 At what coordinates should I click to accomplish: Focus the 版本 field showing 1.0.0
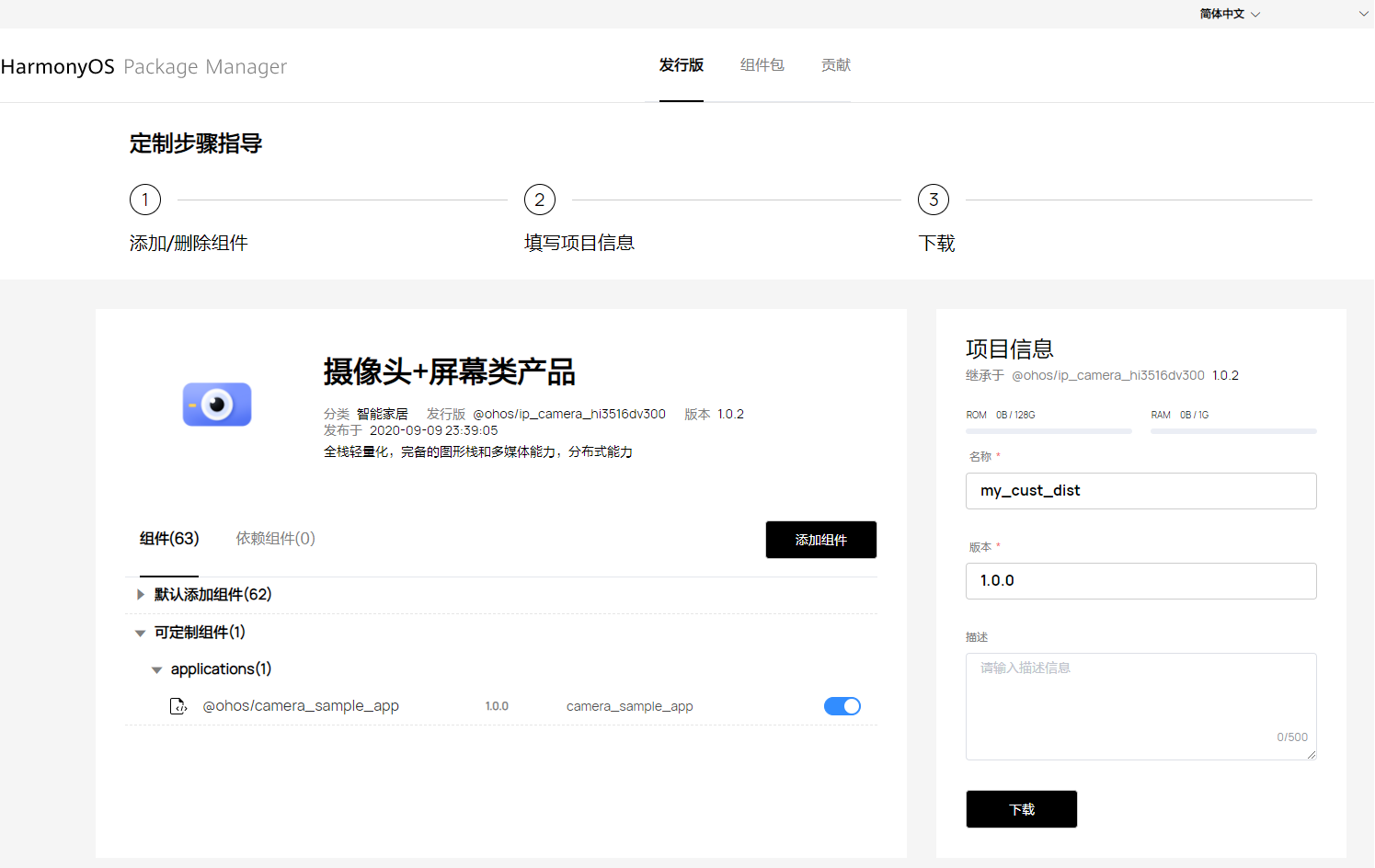point(1141,581)
